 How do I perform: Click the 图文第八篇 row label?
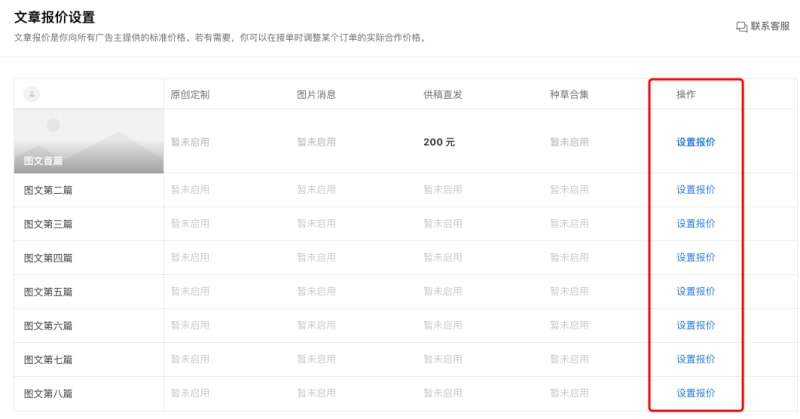click(48, 393)
